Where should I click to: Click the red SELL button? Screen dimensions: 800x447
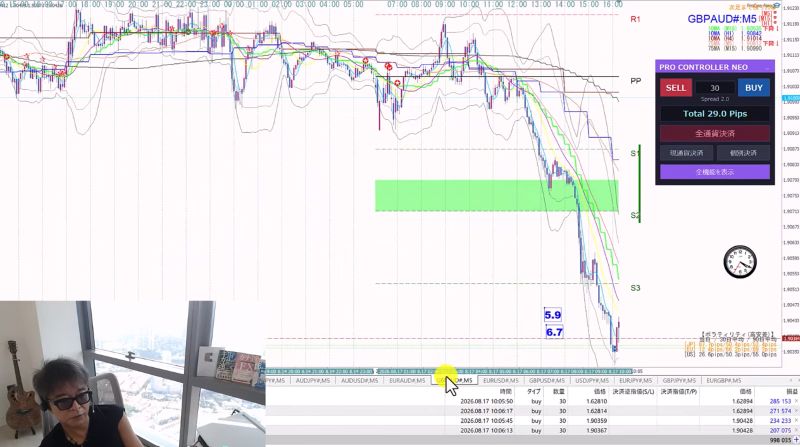pyautogui.click(x=676, y=88)
